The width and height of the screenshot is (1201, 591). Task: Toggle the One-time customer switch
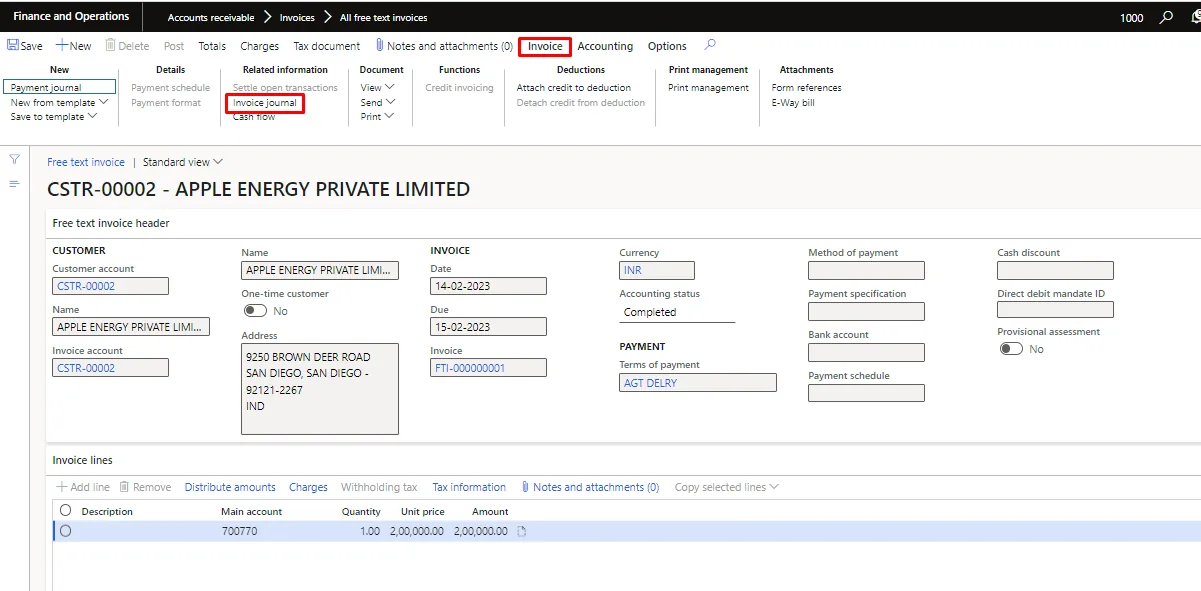click(x=256, y=311)
